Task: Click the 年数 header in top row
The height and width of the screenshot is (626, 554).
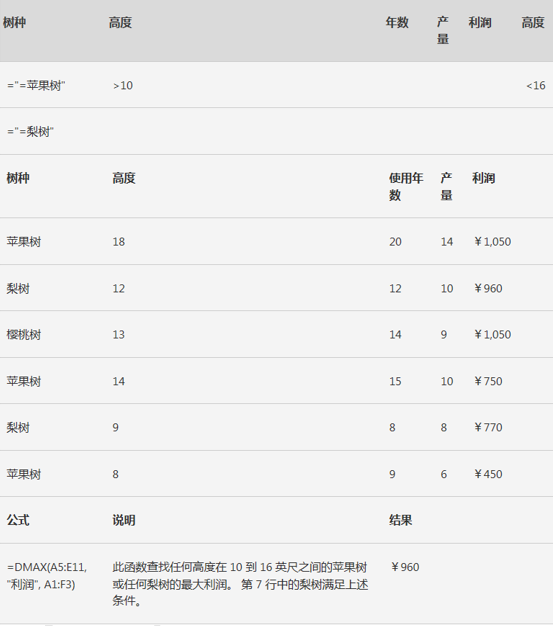Action: click(397, 22)
